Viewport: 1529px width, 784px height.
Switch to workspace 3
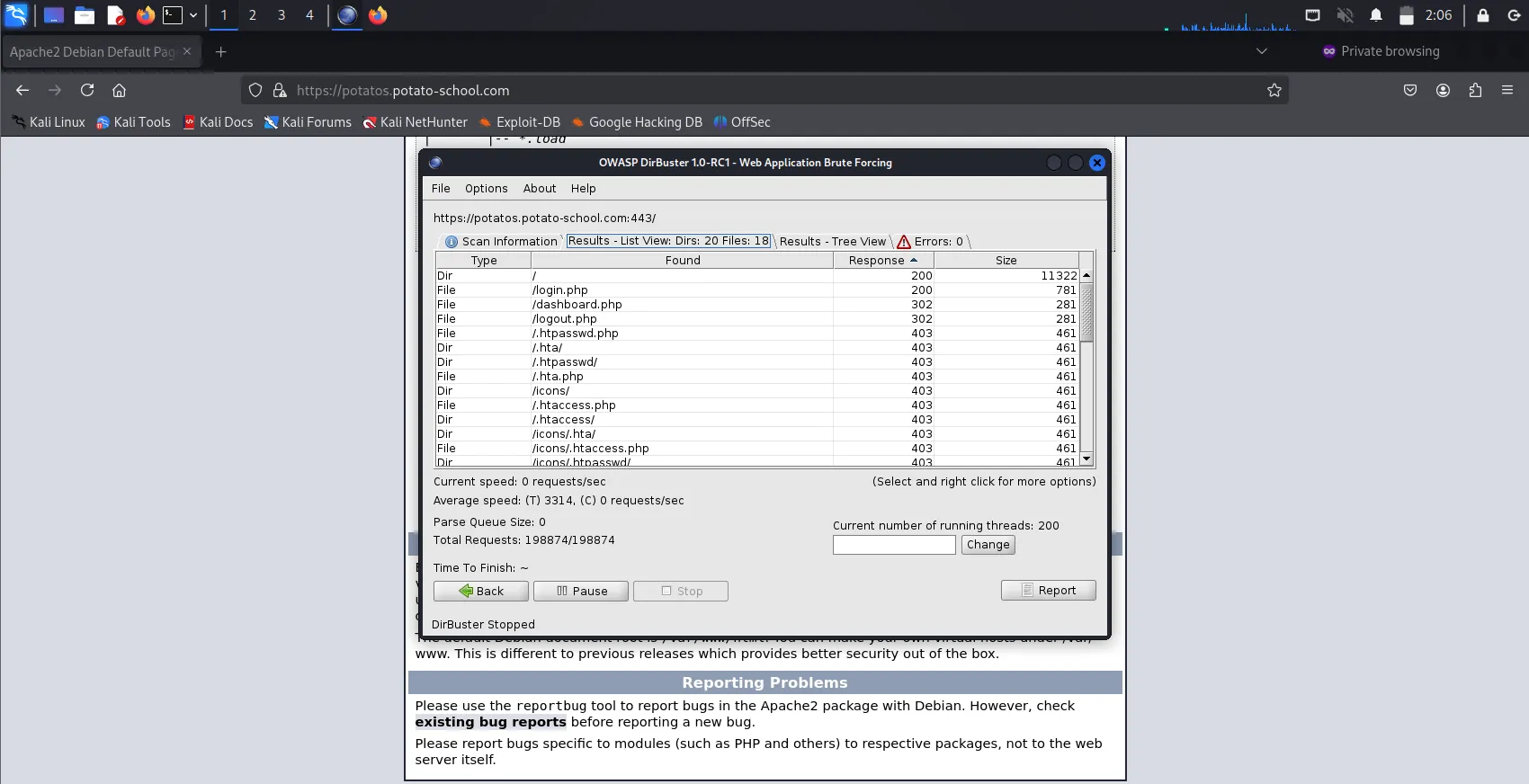282,15
